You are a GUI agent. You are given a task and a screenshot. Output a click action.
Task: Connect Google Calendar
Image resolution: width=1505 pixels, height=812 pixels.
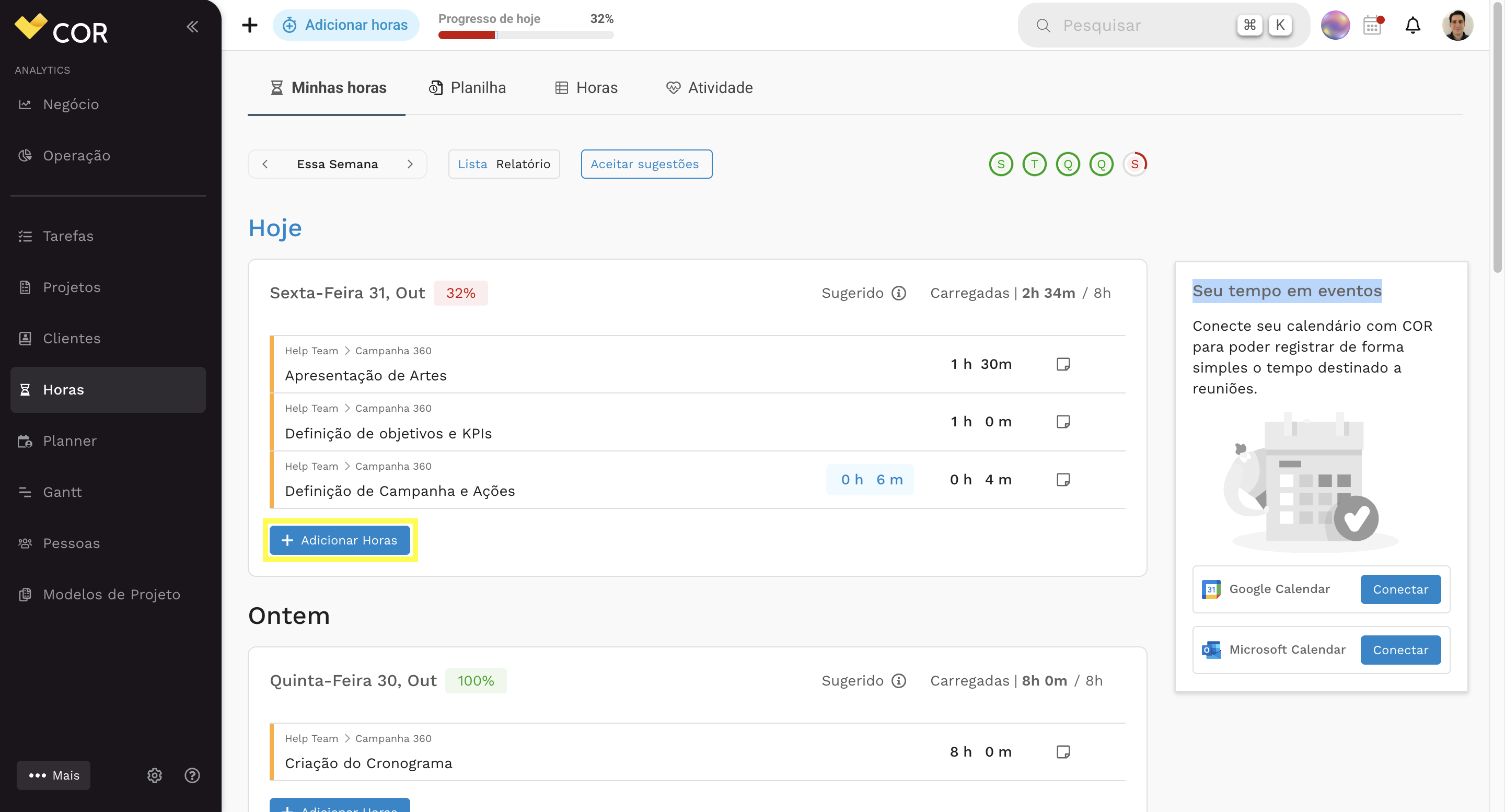(x=1400, y=589)
